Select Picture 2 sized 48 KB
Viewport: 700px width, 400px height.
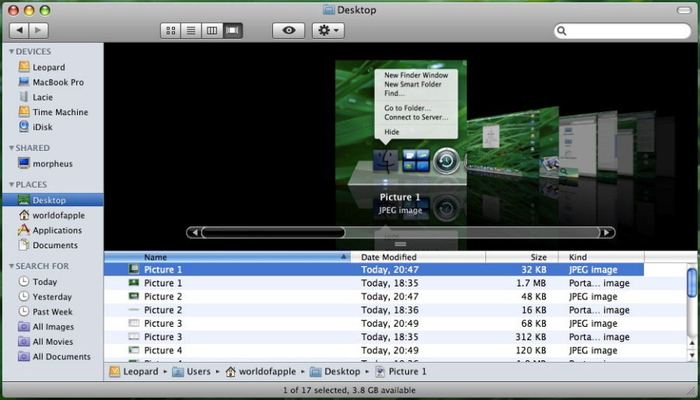[374, 296]
